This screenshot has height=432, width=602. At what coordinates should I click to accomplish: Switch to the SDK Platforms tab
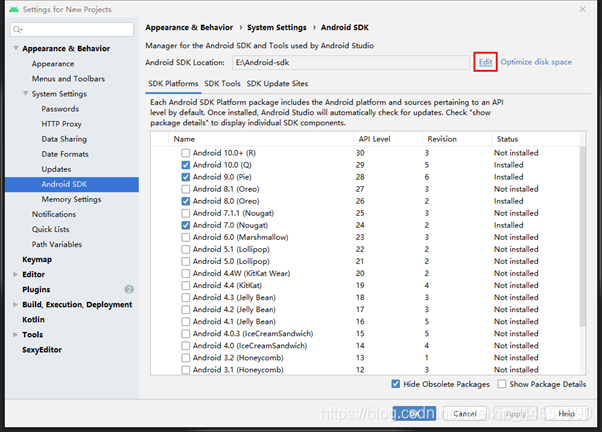(x=173, y=84)
